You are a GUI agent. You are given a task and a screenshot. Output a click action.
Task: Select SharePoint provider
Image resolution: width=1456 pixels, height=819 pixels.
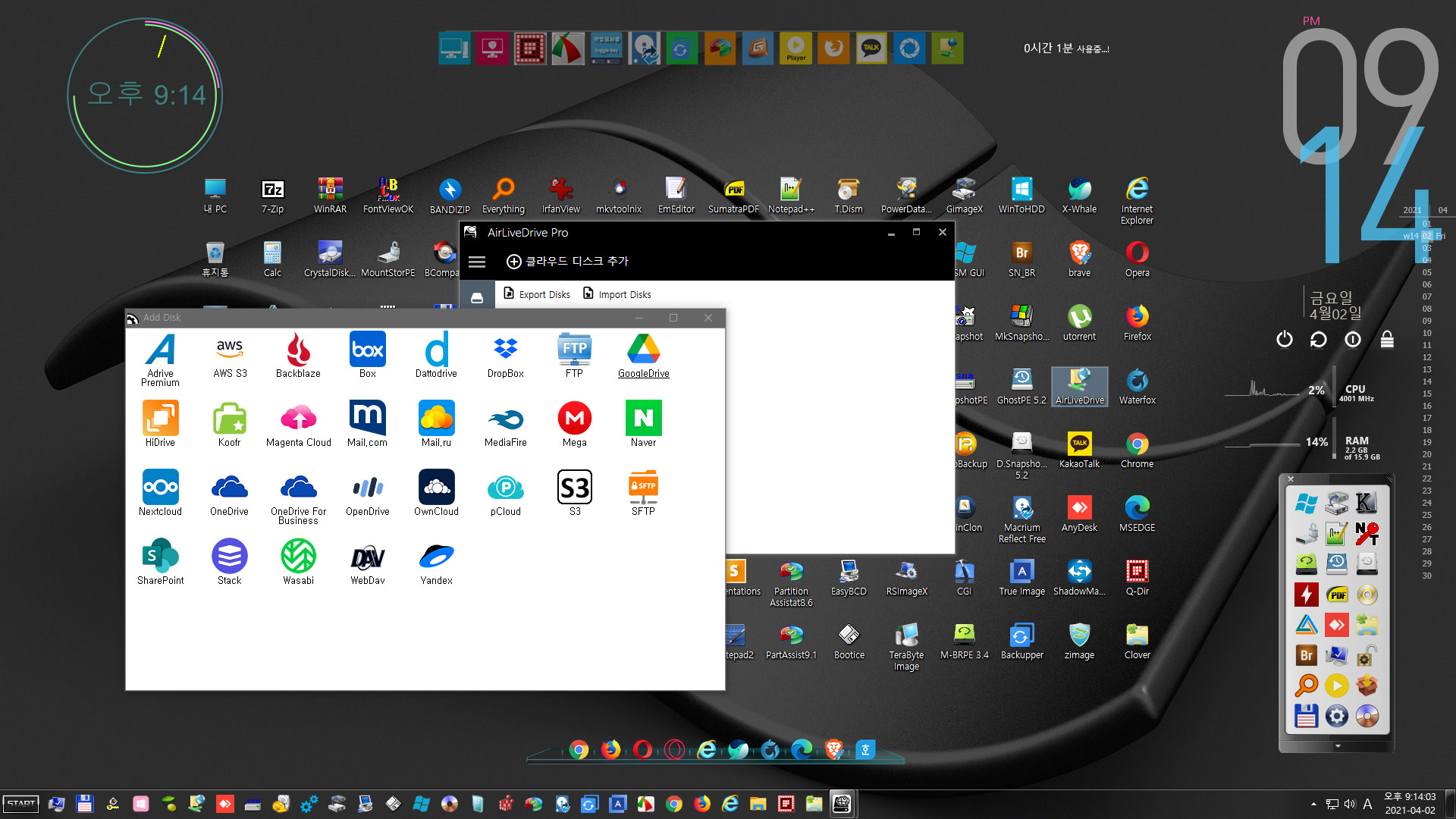tap(160, 562)
